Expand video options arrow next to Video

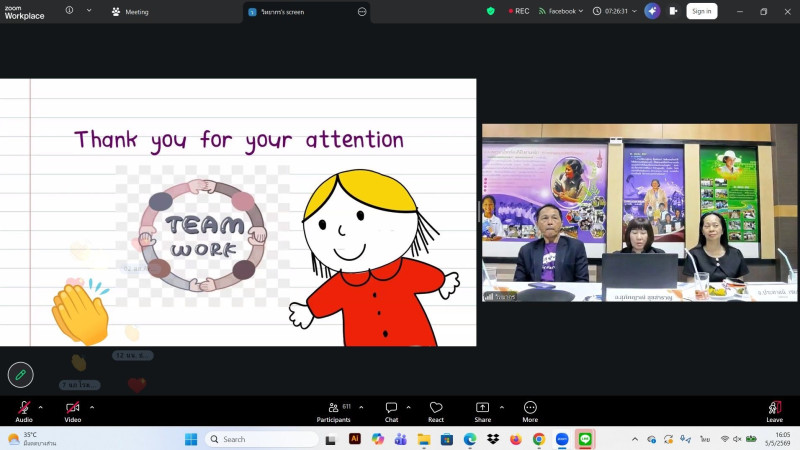pyautogui.click(x=92, y=407)
